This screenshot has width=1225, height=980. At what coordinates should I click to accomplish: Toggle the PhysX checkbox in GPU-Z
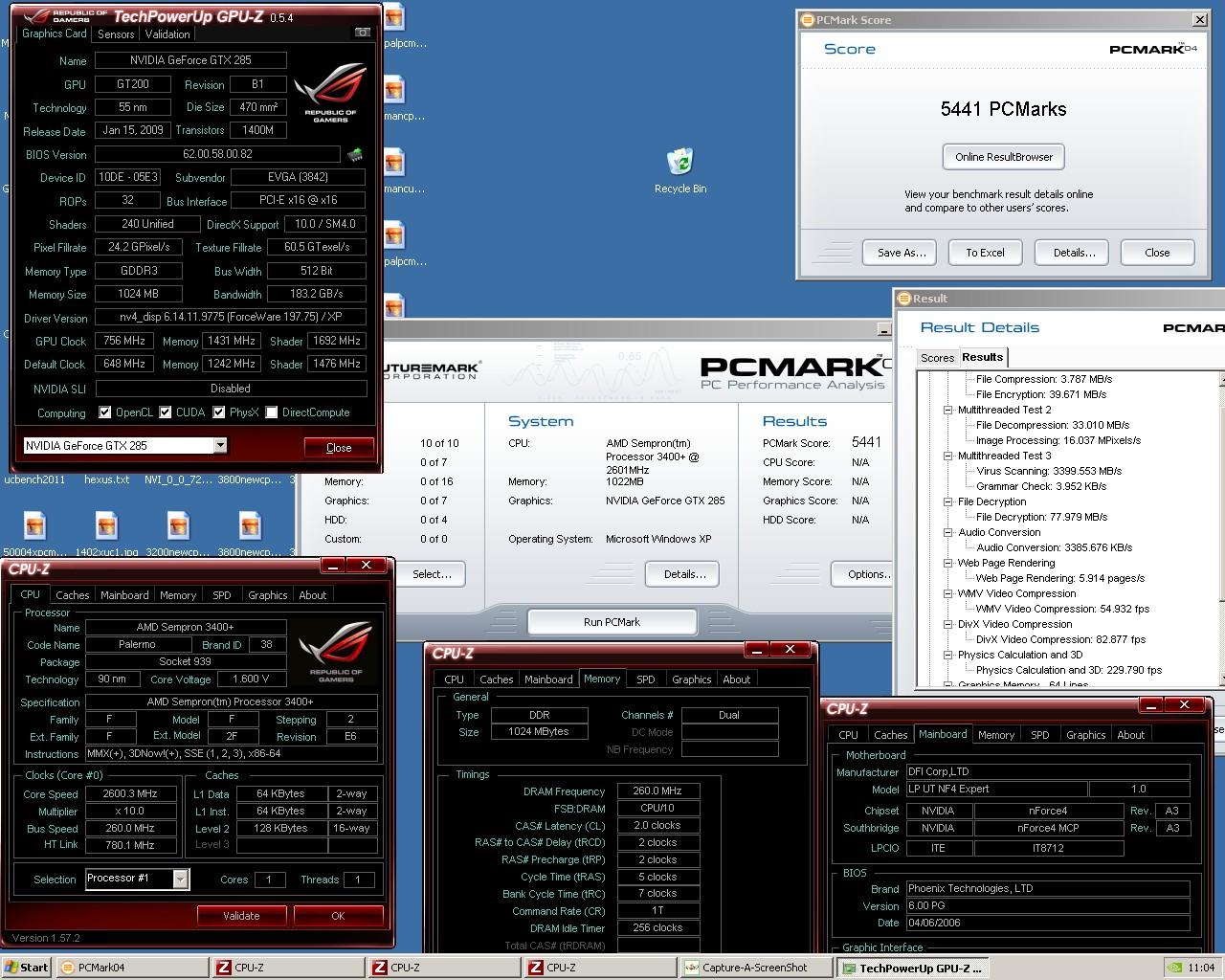tap(219, 412)
